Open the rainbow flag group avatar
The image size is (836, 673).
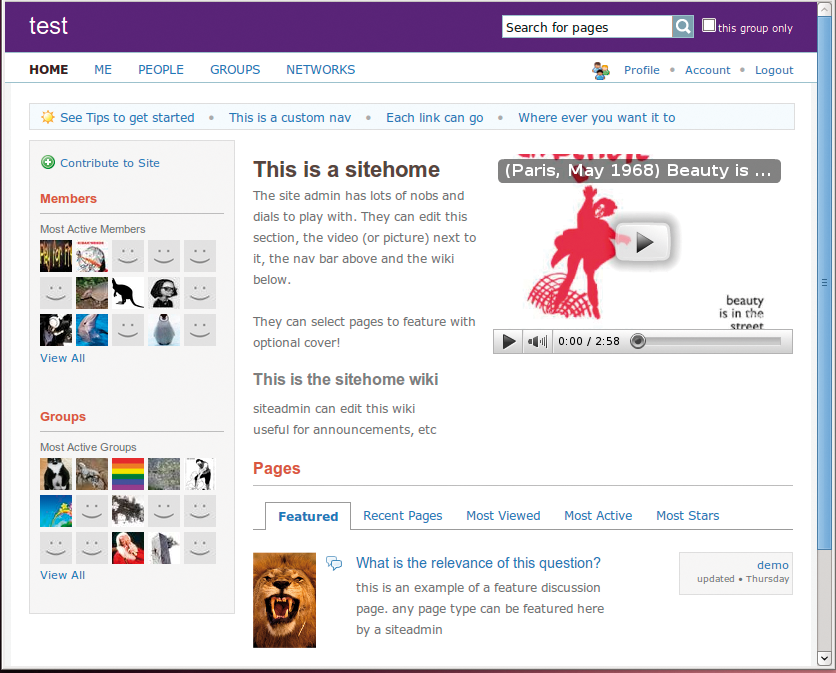[128, 474]
